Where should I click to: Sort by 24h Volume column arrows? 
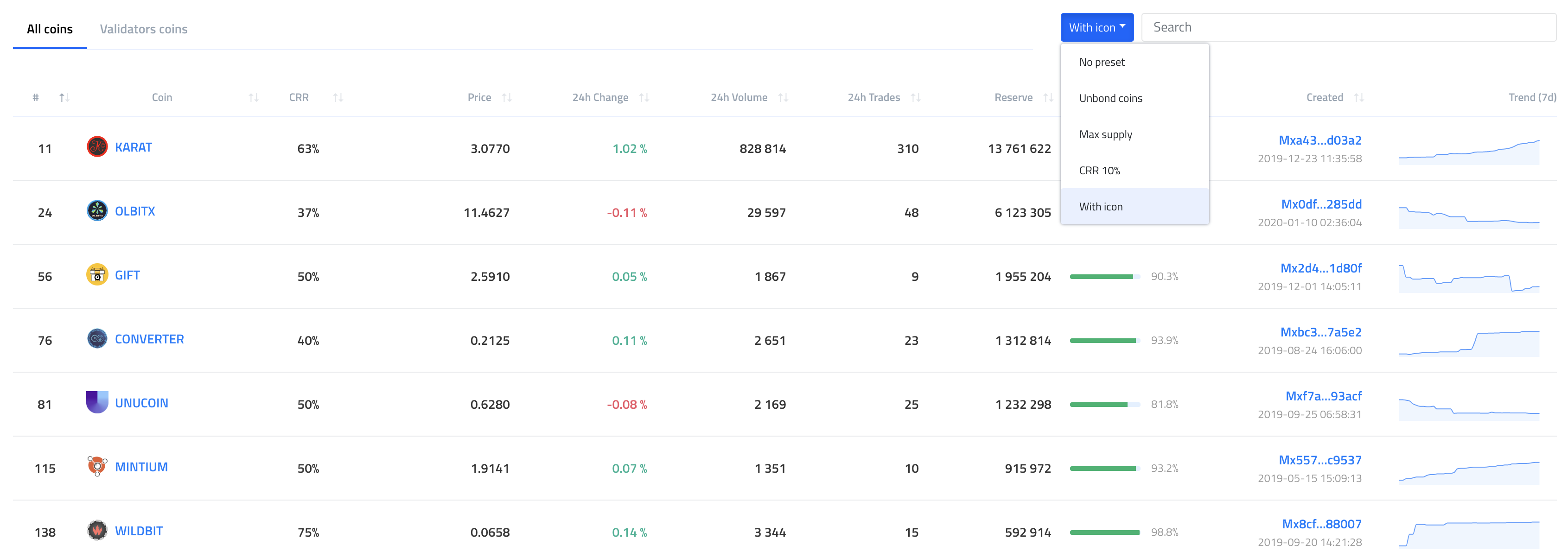783,97
